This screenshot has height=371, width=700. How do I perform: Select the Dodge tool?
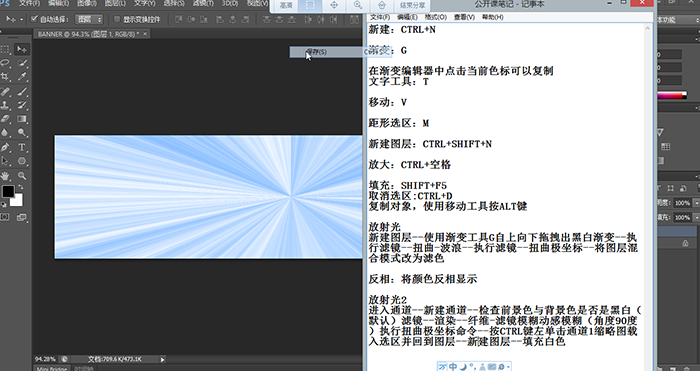click(21, 133)
